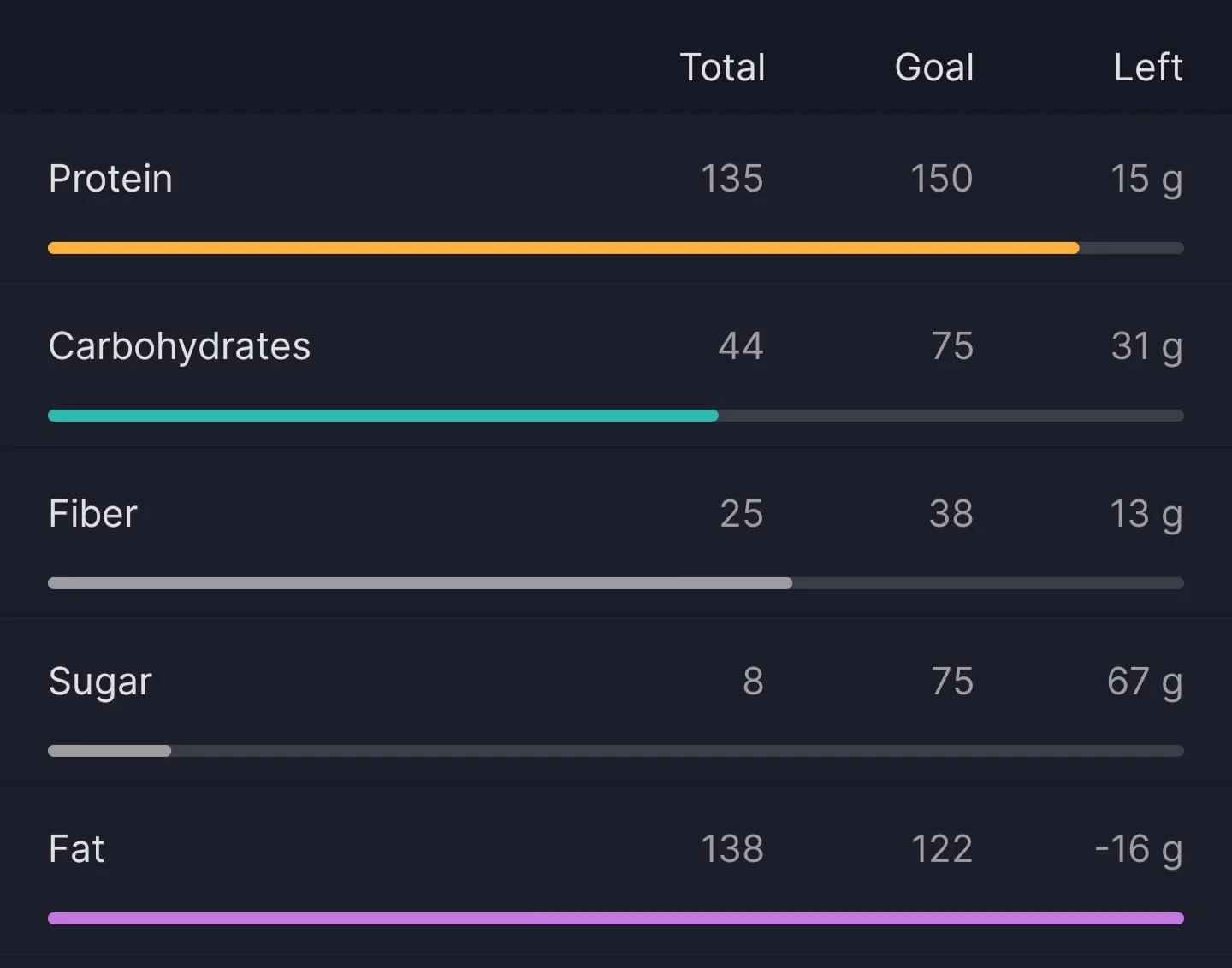Click the Left column header

coord(1148,68)
